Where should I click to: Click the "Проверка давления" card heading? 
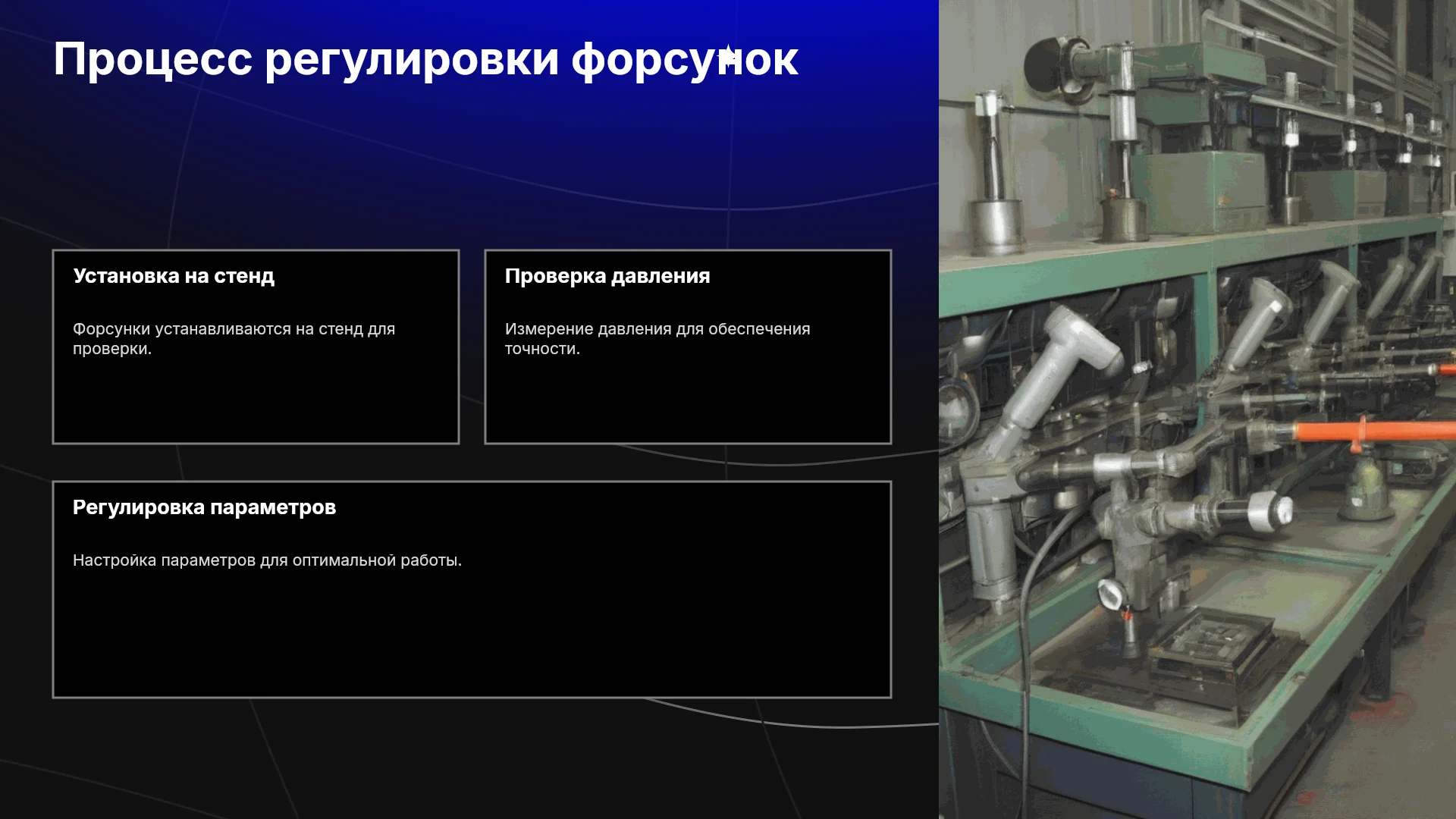coord(607,276)
